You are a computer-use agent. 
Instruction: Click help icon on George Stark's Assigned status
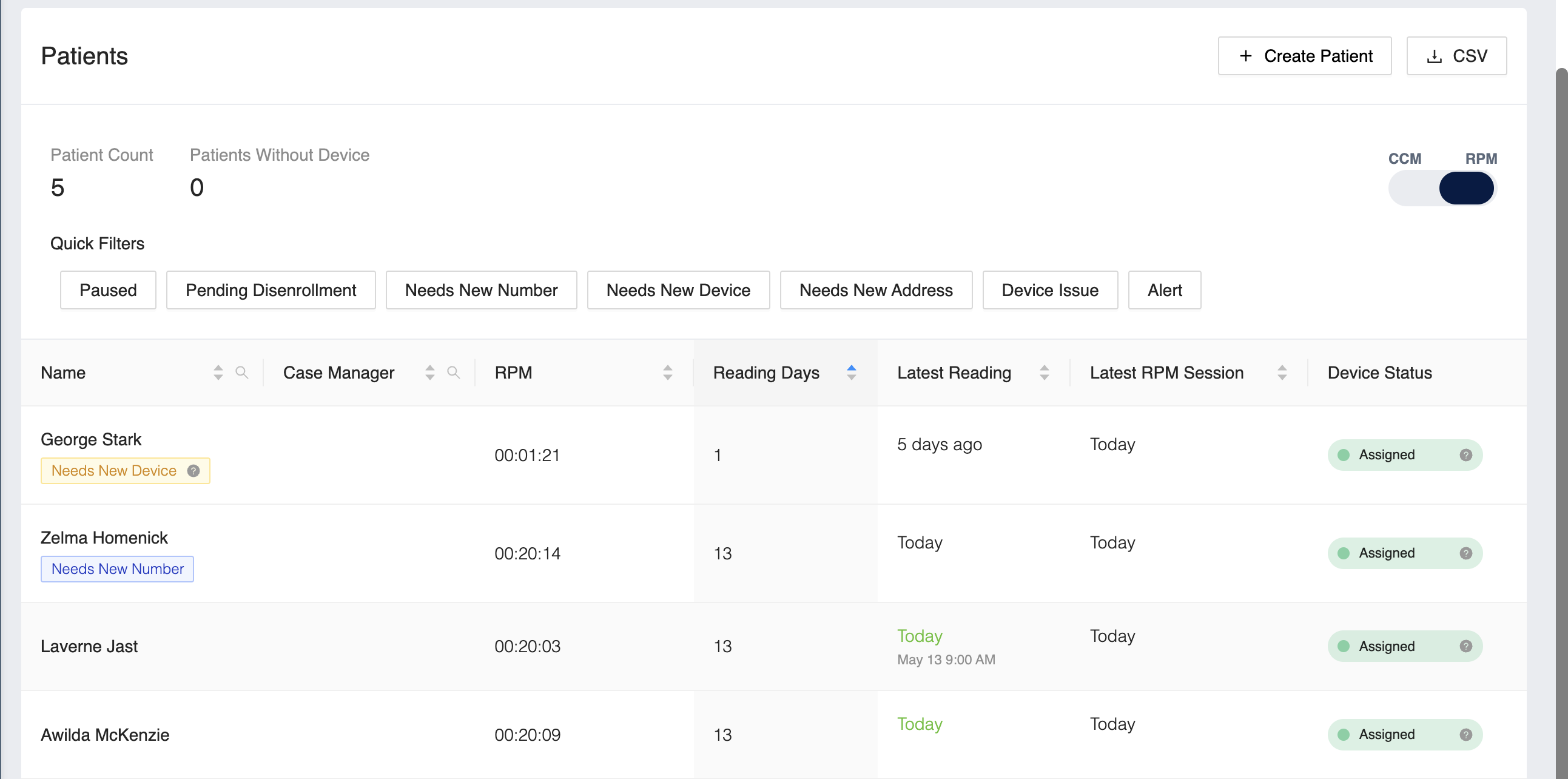pos(1465,454)
